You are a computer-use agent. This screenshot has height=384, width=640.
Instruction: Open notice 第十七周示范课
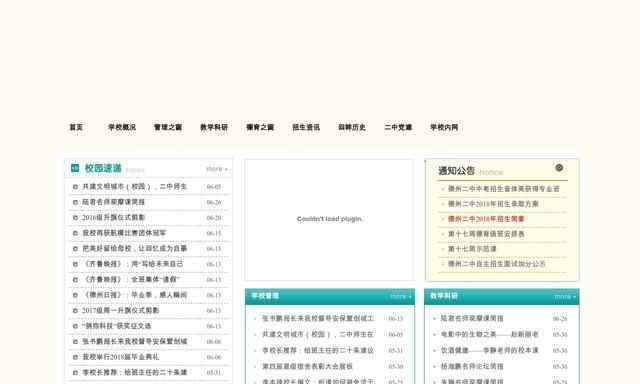pos(472,249)
